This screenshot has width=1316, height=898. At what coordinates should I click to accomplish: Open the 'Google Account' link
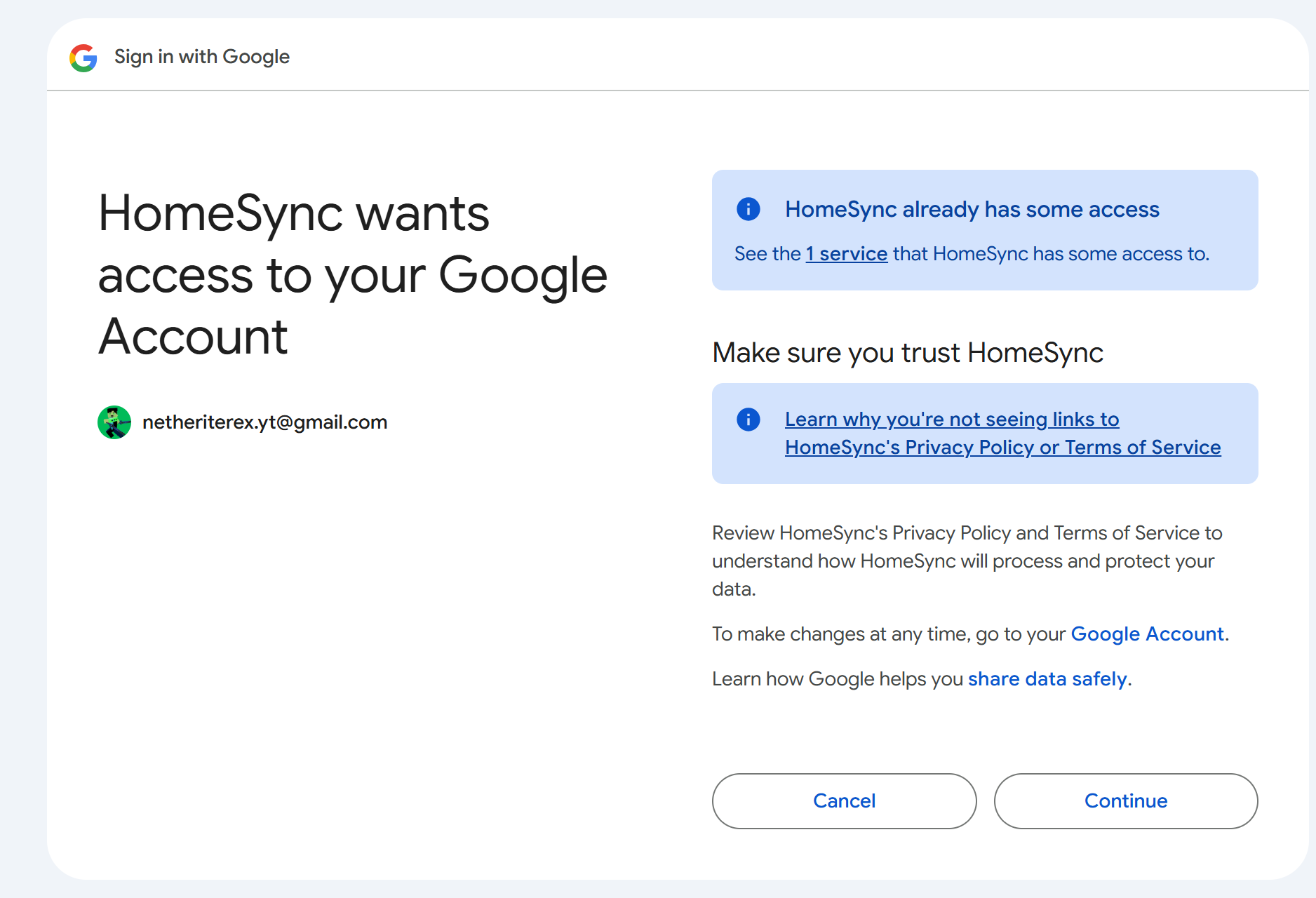click(x=1147, y=634)
